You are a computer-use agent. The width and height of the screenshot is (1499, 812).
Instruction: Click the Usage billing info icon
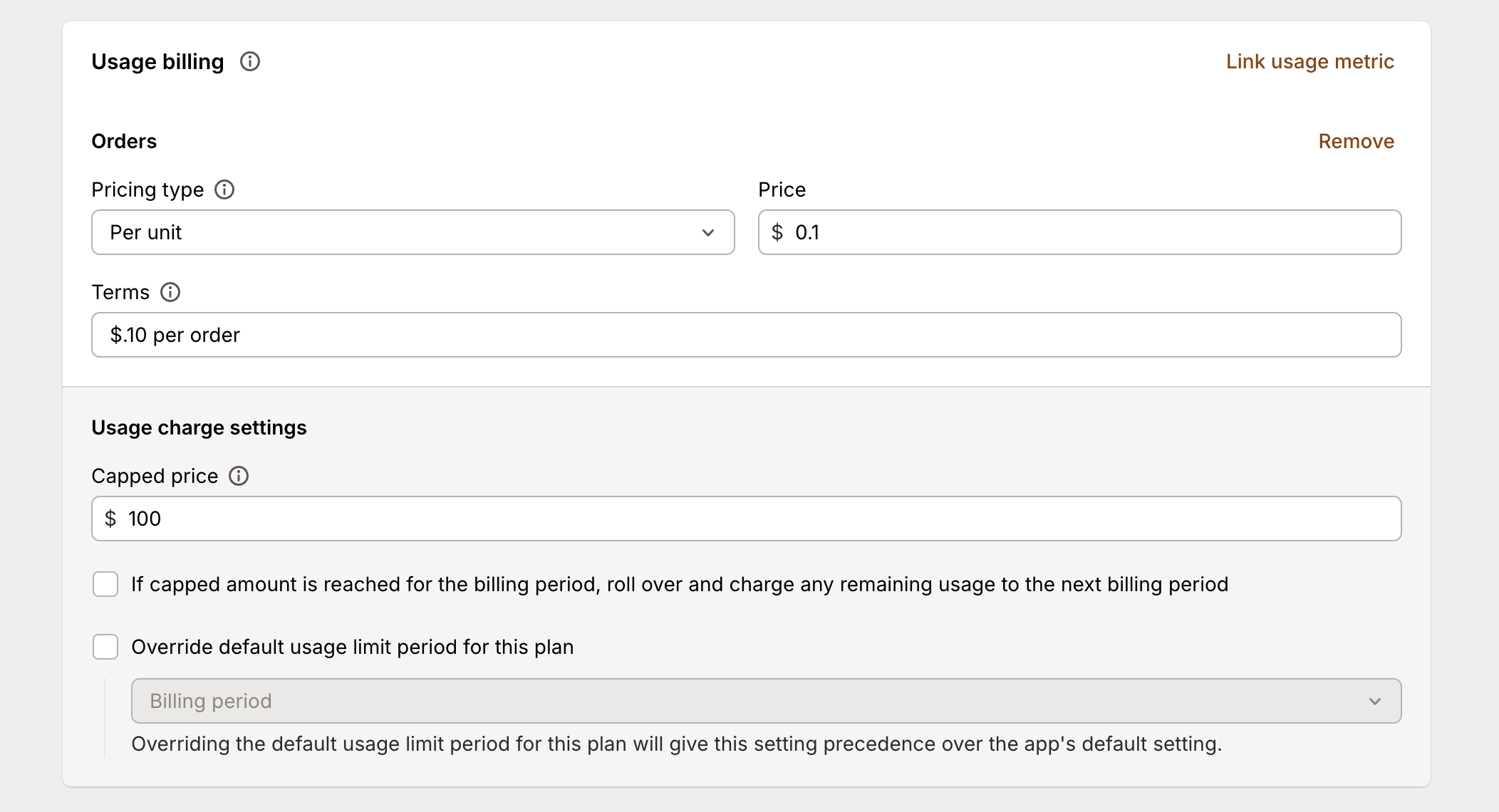(250, 62)
